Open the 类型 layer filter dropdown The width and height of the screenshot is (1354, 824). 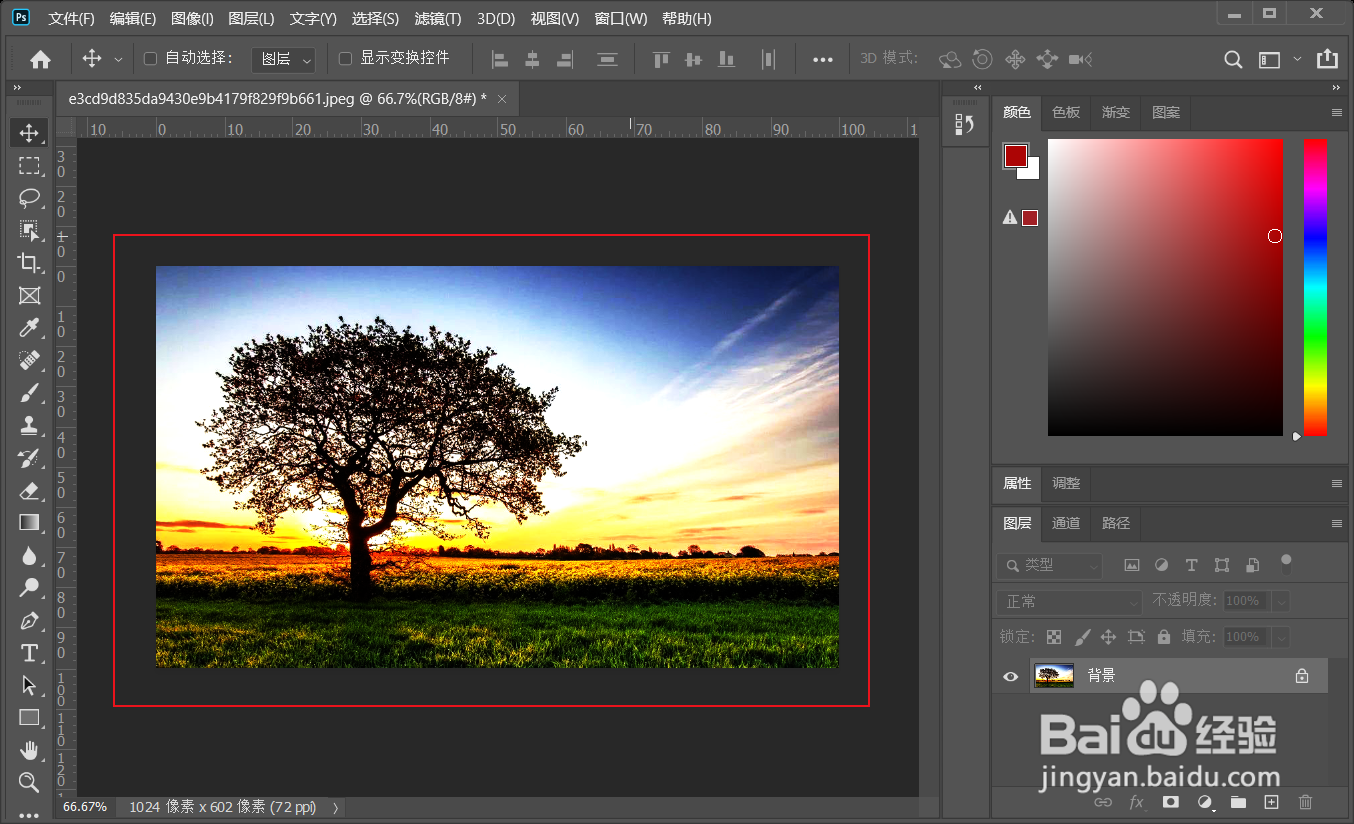click(1049, 565)
